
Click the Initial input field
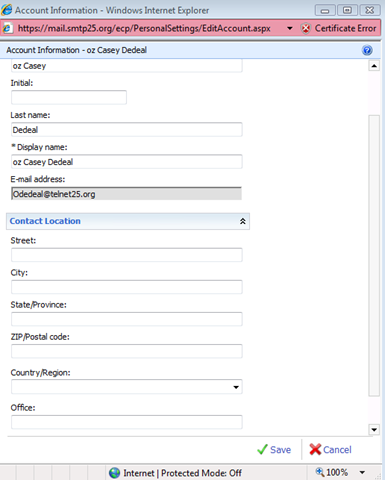[69, 97]
